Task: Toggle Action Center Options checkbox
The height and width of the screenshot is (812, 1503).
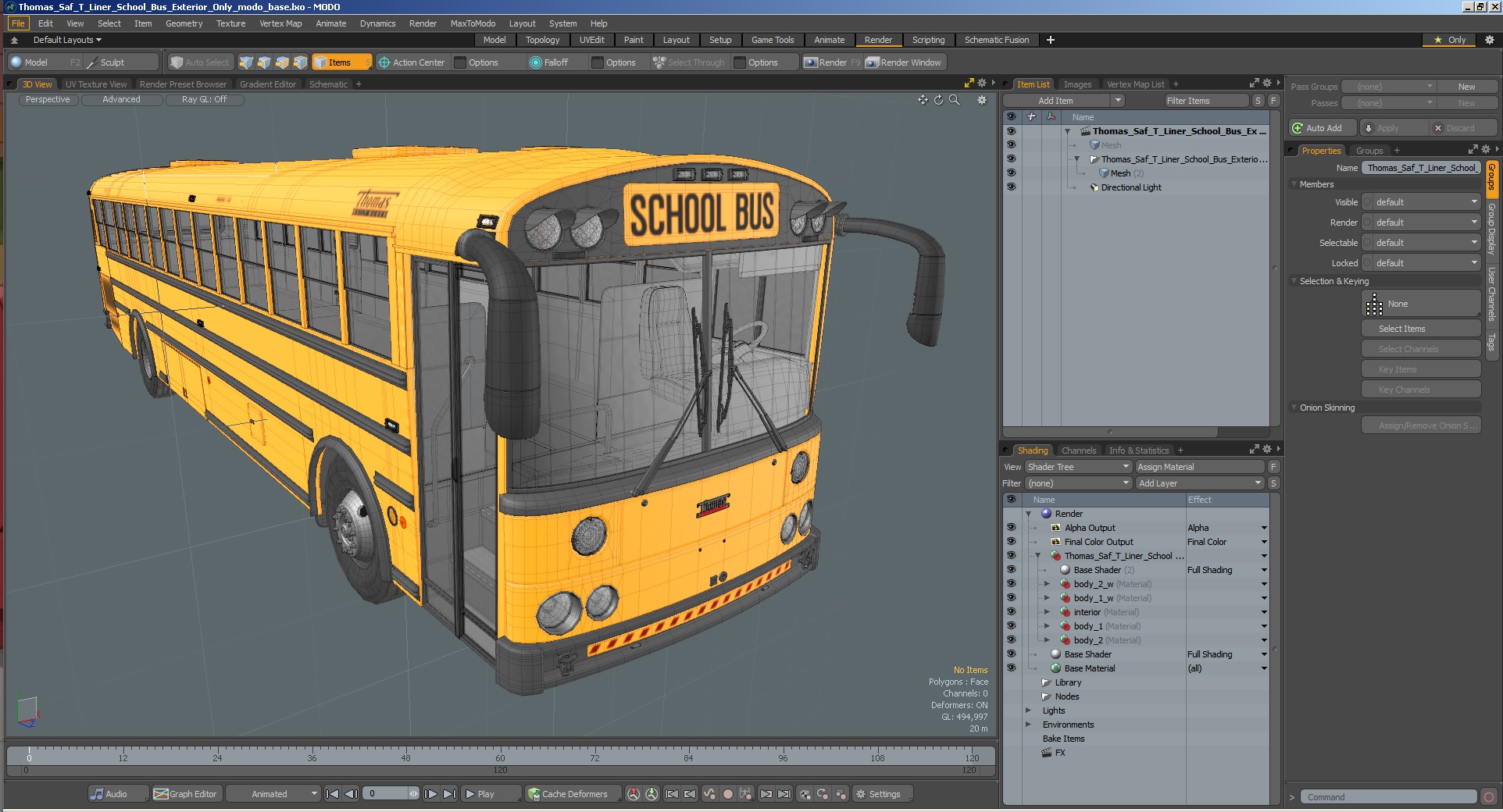Action: pos(460,62)
